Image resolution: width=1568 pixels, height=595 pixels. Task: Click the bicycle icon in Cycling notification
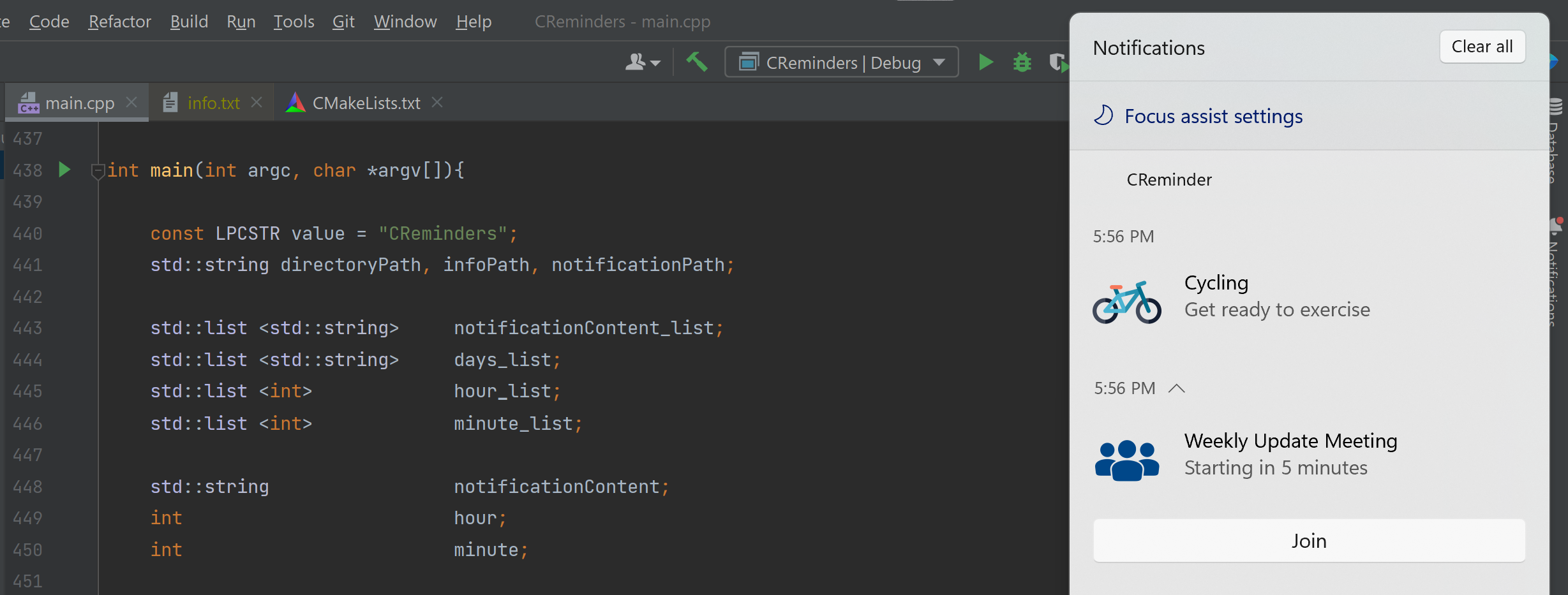1126,302
